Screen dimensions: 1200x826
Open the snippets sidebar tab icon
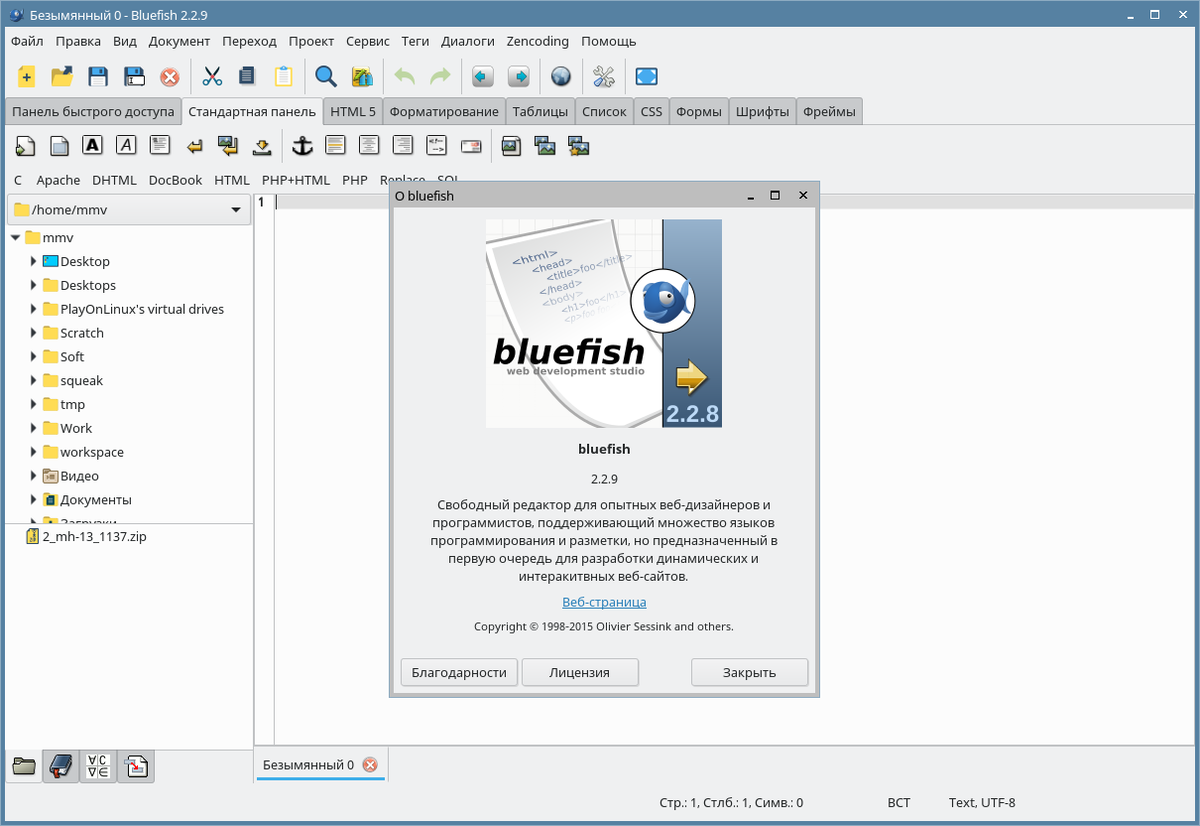136,766
